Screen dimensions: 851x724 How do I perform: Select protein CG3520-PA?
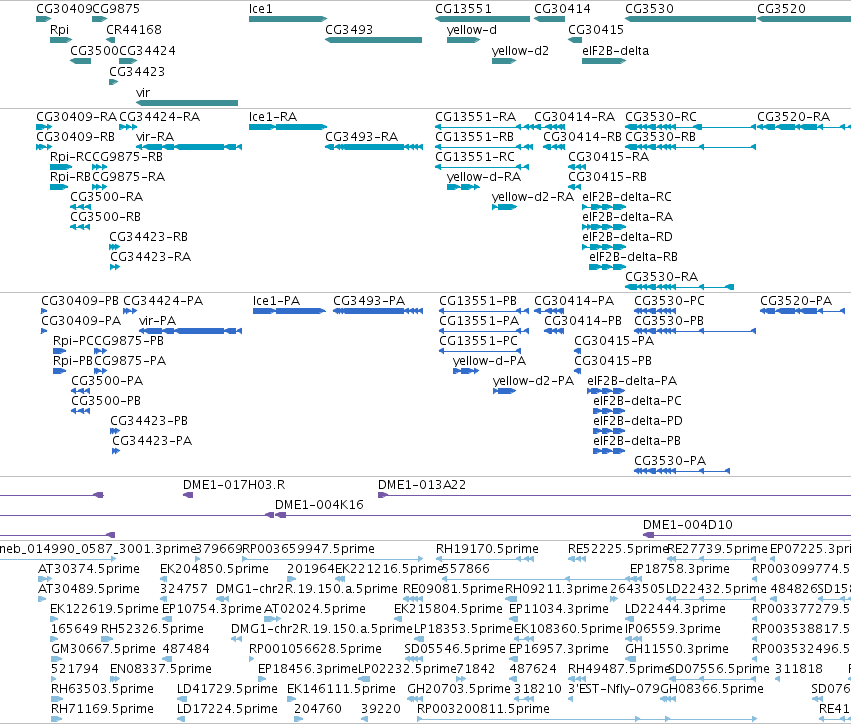click(x=803, y=311)
